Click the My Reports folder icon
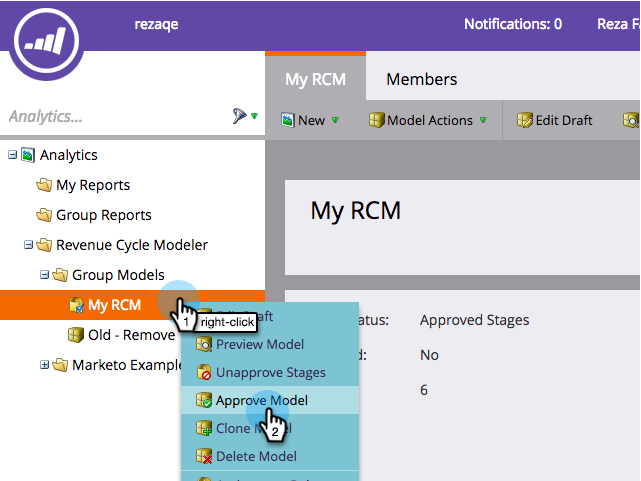The image size is (641, 481). coord(44,185)
